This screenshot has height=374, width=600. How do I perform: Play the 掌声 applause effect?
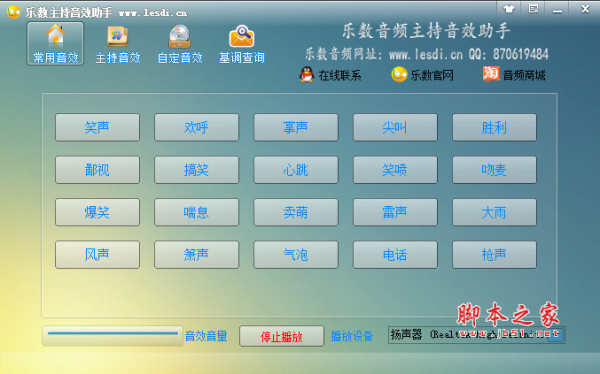click(296, 127)
